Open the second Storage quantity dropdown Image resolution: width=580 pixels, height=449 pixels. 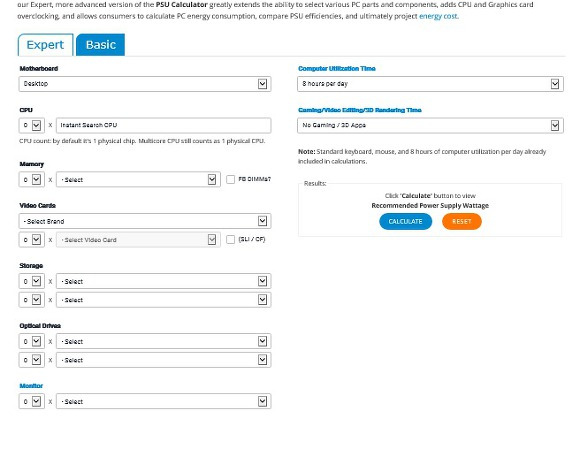32,300
